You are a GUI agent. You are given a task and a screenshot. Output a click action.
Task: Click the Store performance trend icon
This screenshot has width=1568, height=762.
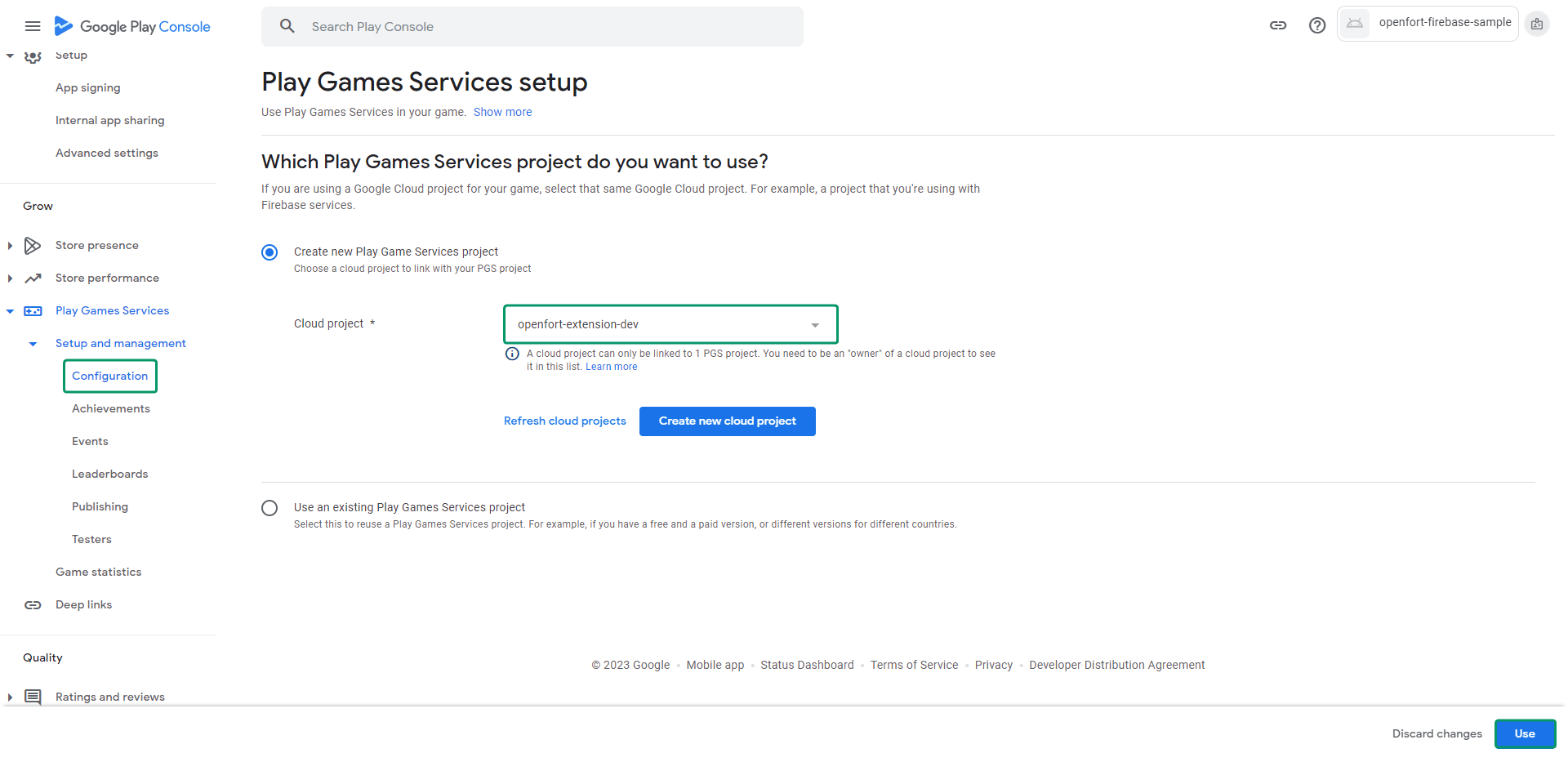[x=33, y=279]
